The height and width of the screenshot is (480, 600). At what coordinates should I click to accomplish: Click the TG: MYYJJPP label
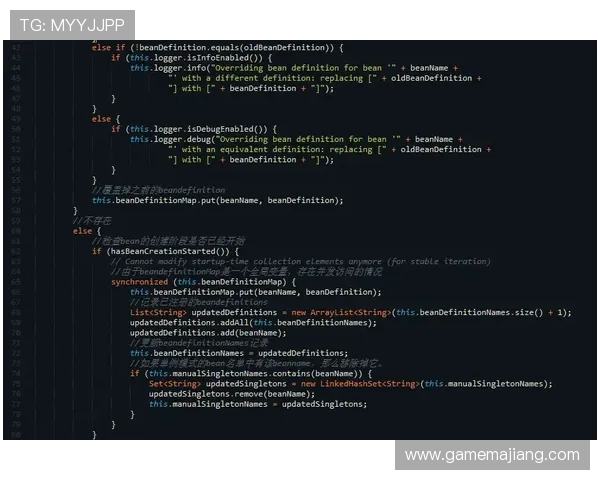[69, 24]
